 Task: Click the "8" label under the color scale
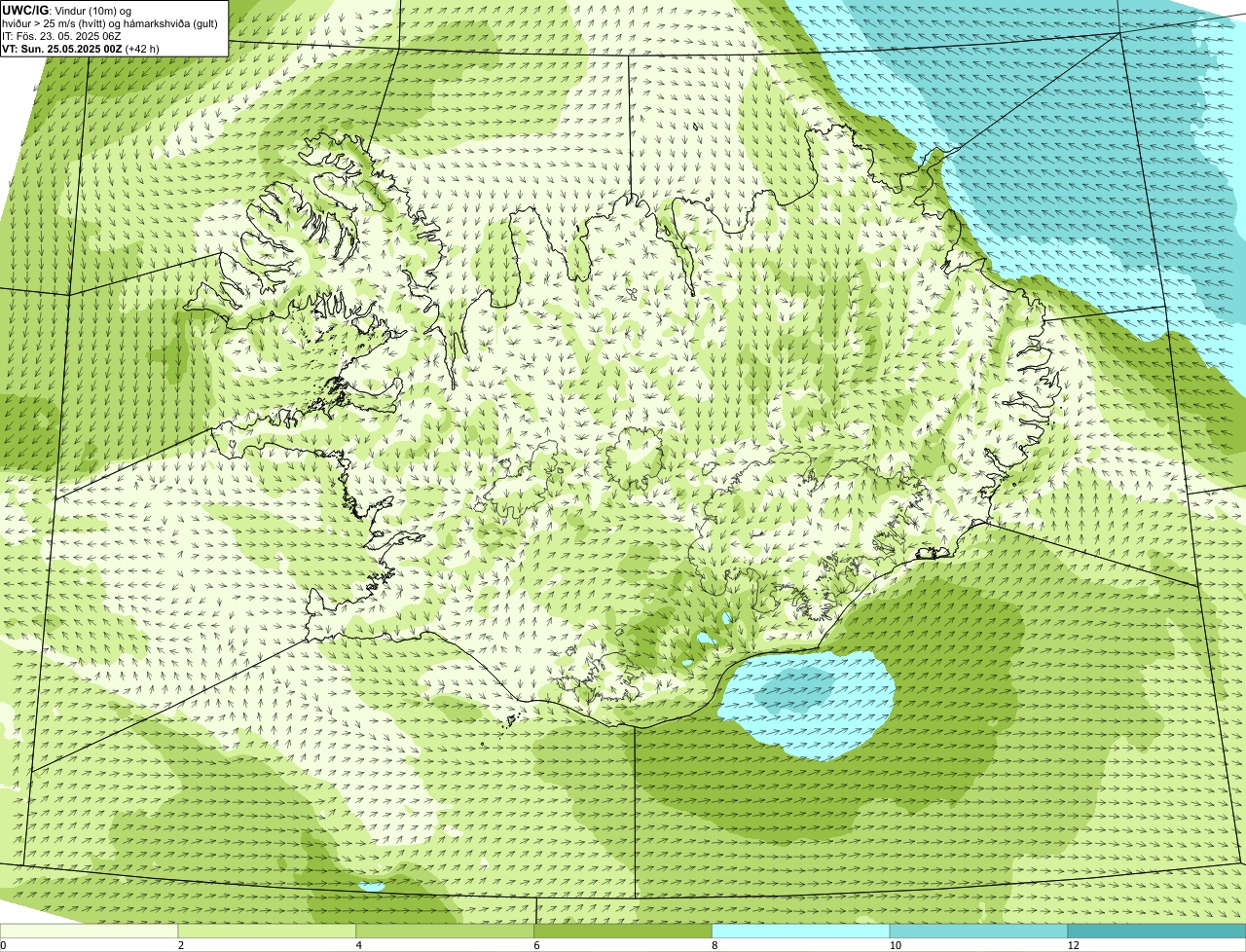[x=715, y=945]
